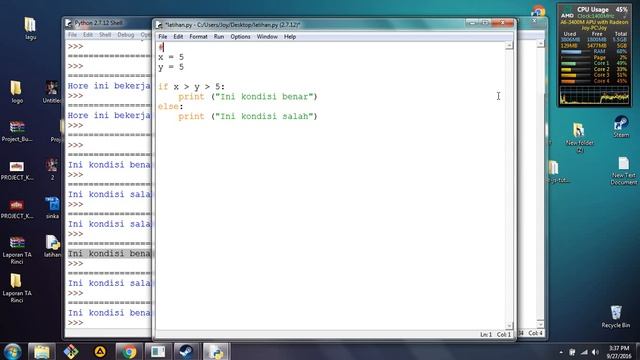The image size is (640, 360).
Task: Open Google Chrome from taskbar
Action: 129,351
